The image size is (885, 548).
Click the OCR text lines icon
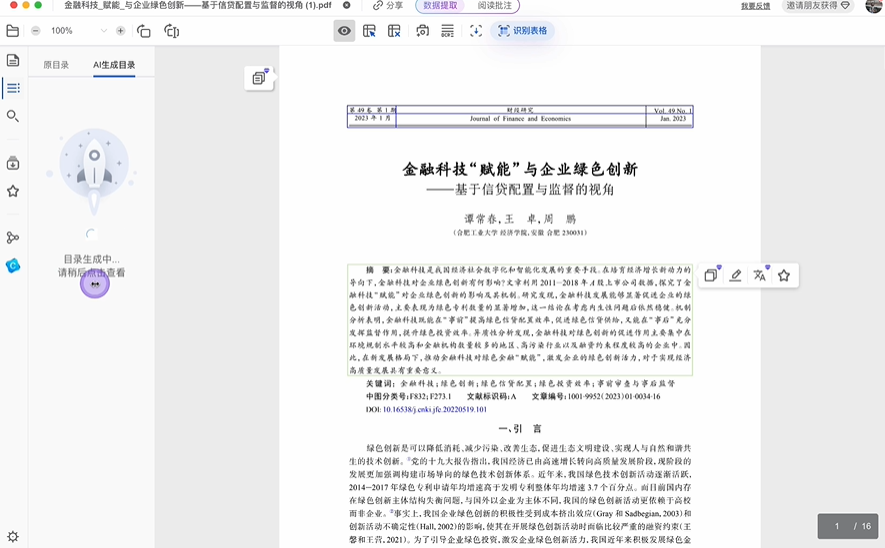point(447,31)
